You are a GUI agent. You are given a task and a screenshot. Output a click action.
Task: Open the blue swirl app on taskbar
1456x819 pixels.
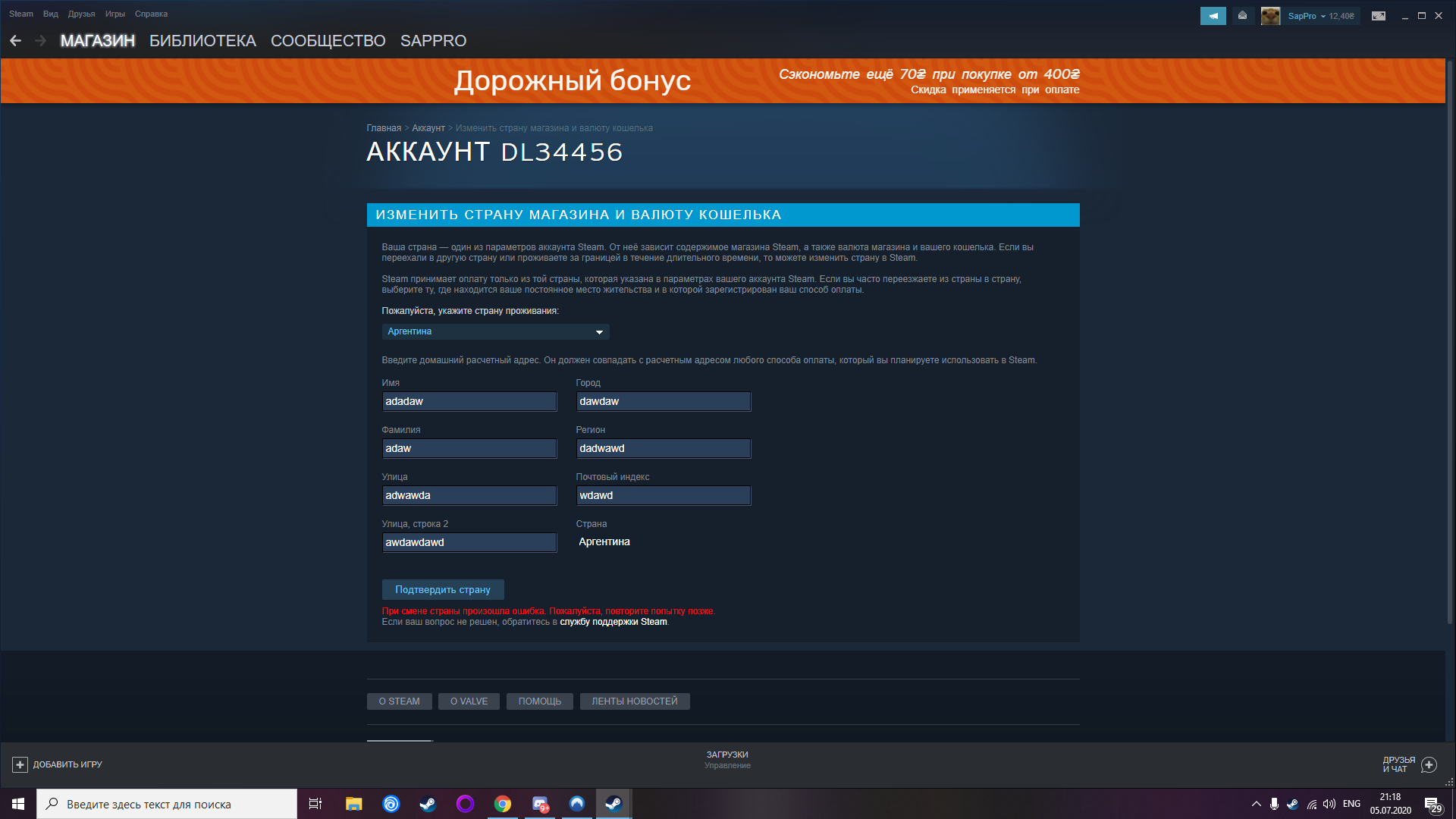tap(391, 804)
